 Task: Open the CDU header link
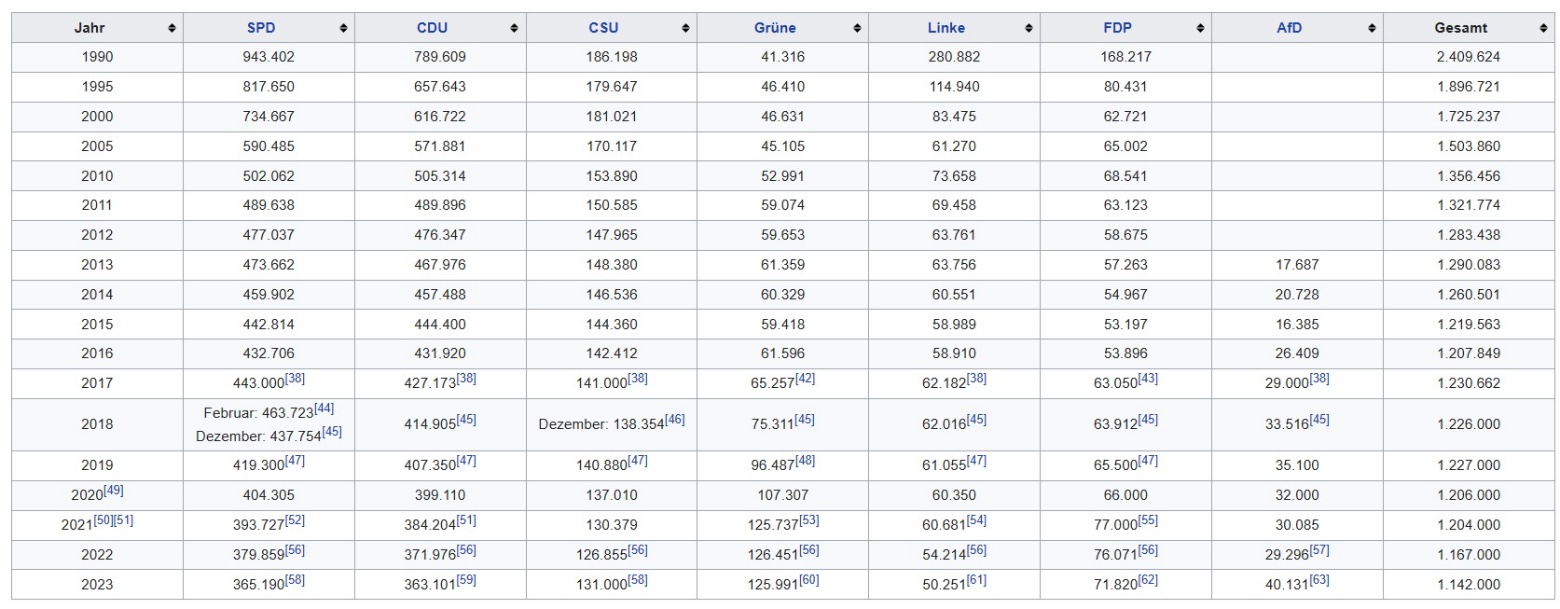432,28
